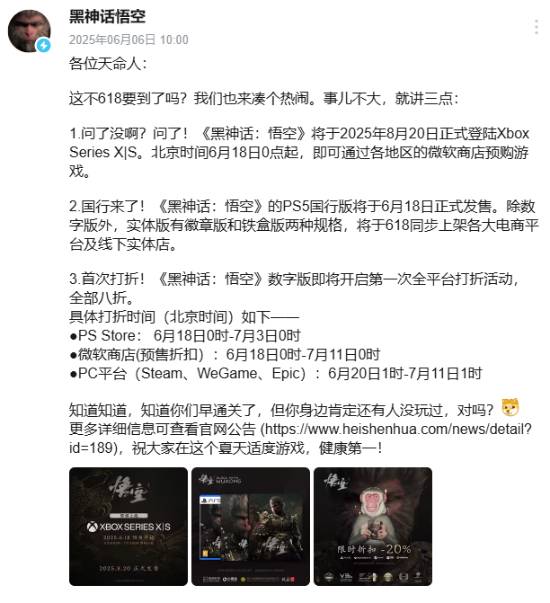The height and width of the screenshot is (603, 550).
Task: Click the blue lightning verified badge
Action: pos(43,45)
